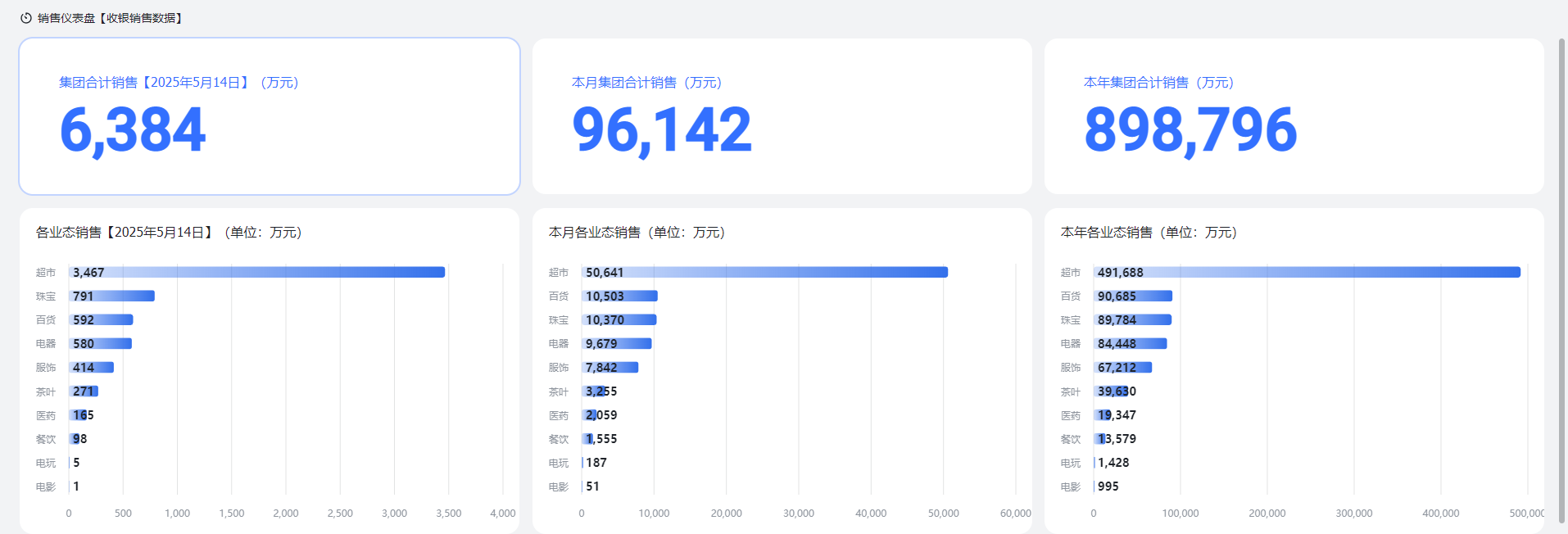Click the 珠宝 bar showing 791
Image resolution: width=1568 pixels, height=534 pixels.
(112, 296)
